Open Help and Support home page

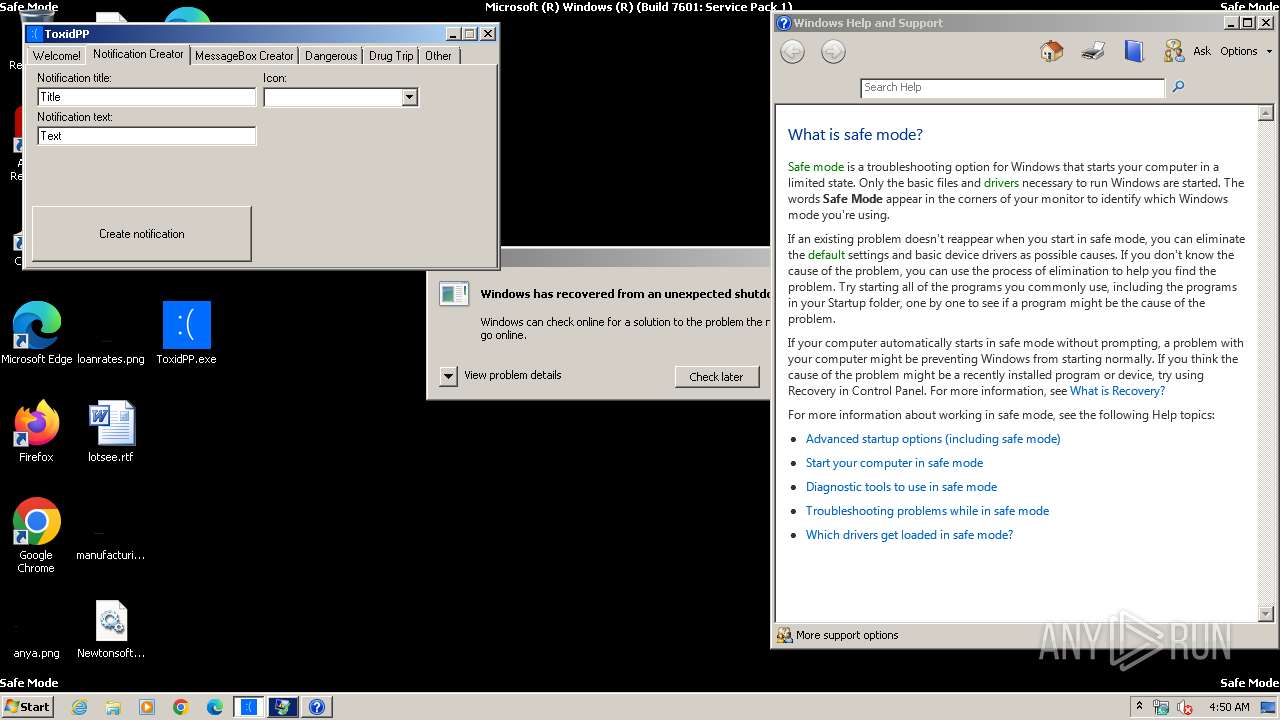pos(1051,51)
